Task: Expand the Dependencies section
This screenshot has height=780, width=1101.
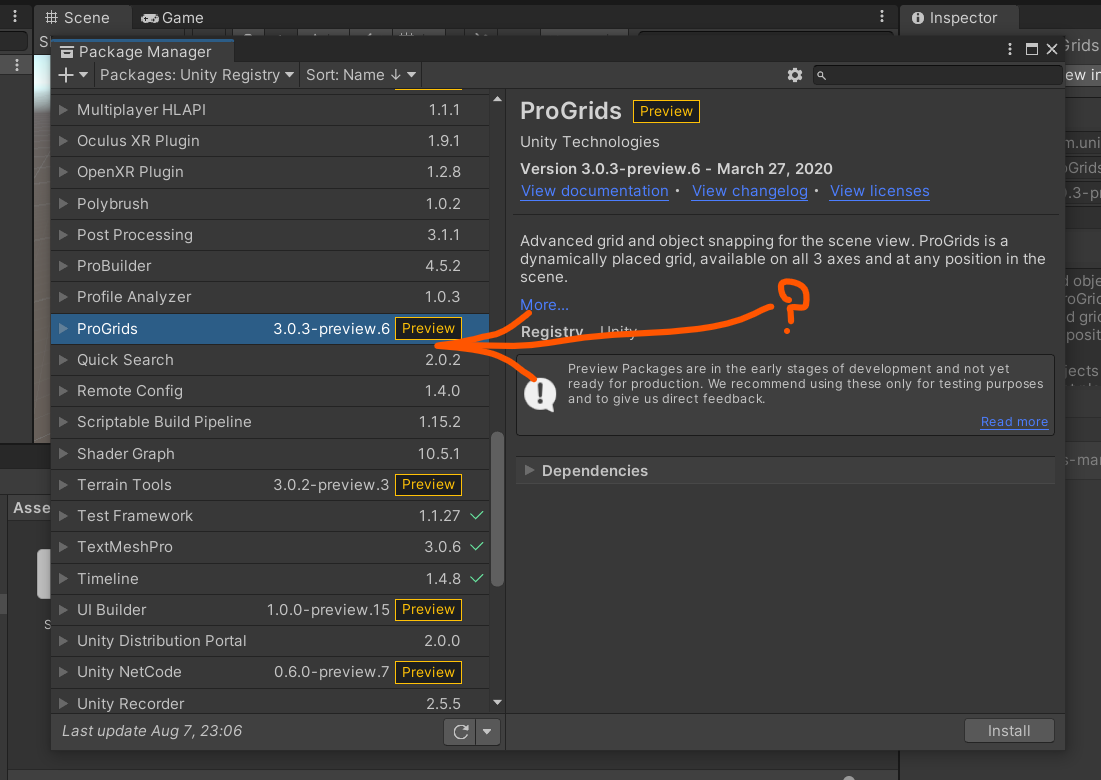Action: pos(530,470)
